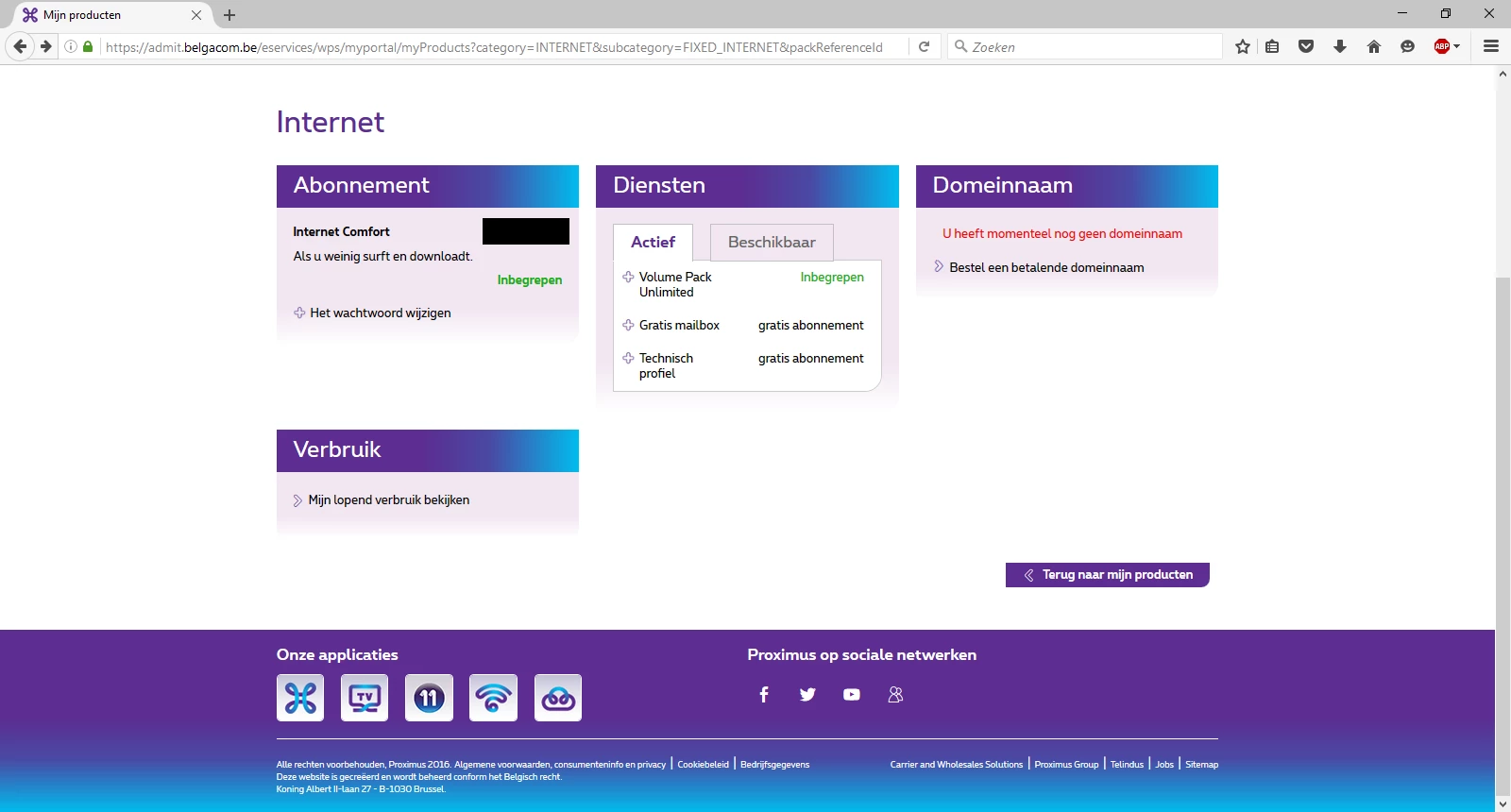Open the Hello chat smiley icon

click(1408, 46)
